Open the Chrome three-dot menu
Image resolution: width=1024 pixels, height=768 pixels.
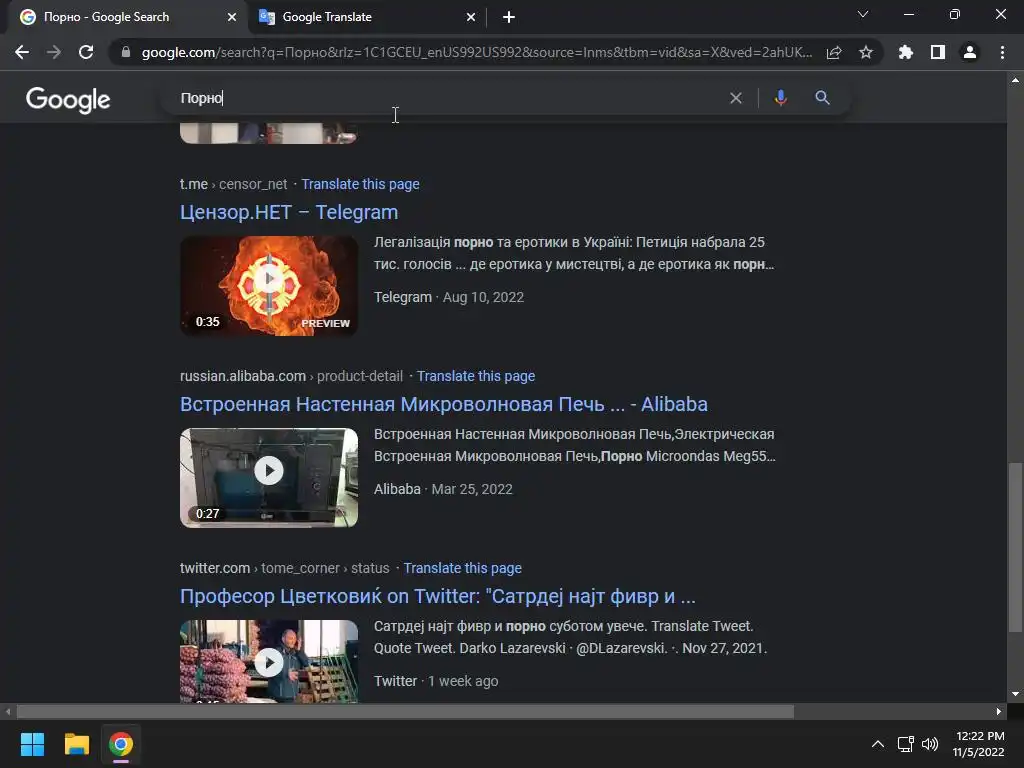pyautogui.click(x=1002, y=52)
